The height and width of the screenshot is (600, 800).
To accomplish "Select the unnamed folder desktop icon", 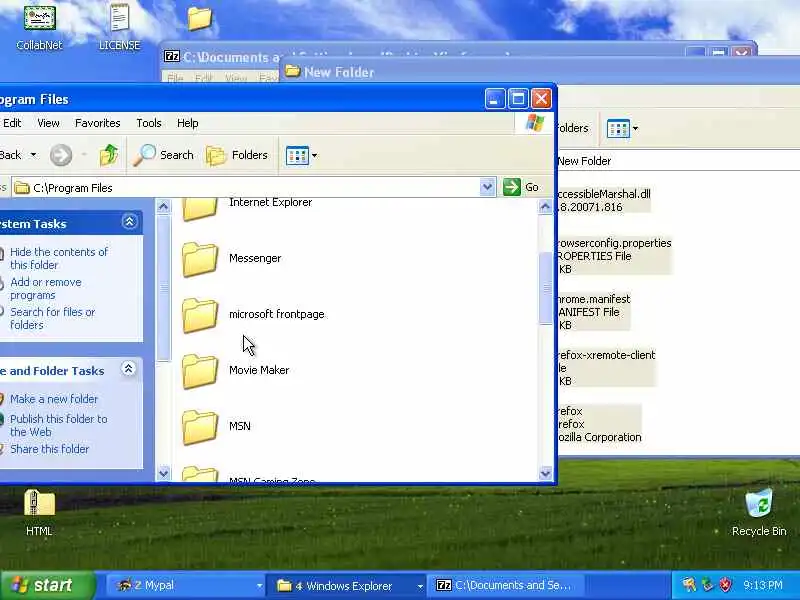I will coord(199,18).
